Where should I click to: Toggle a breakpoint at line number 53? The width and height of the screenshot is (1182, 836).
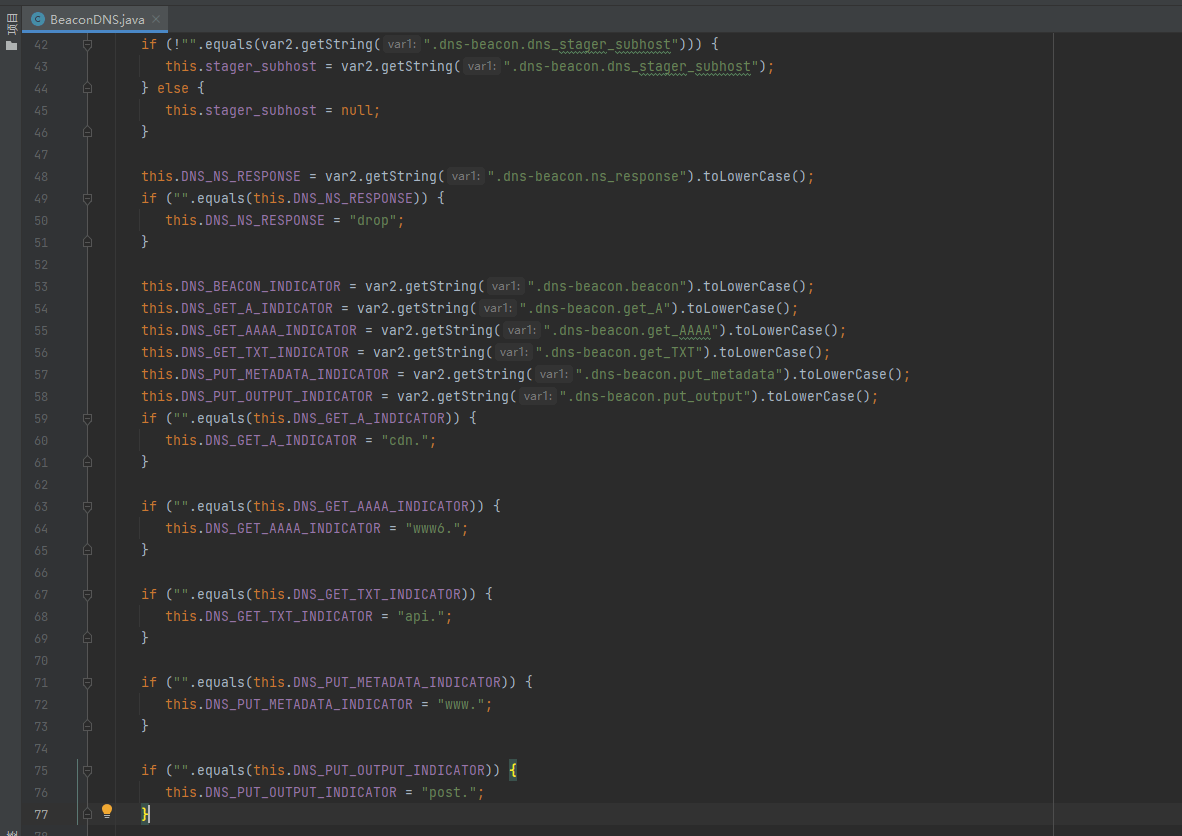click(41, 287)
